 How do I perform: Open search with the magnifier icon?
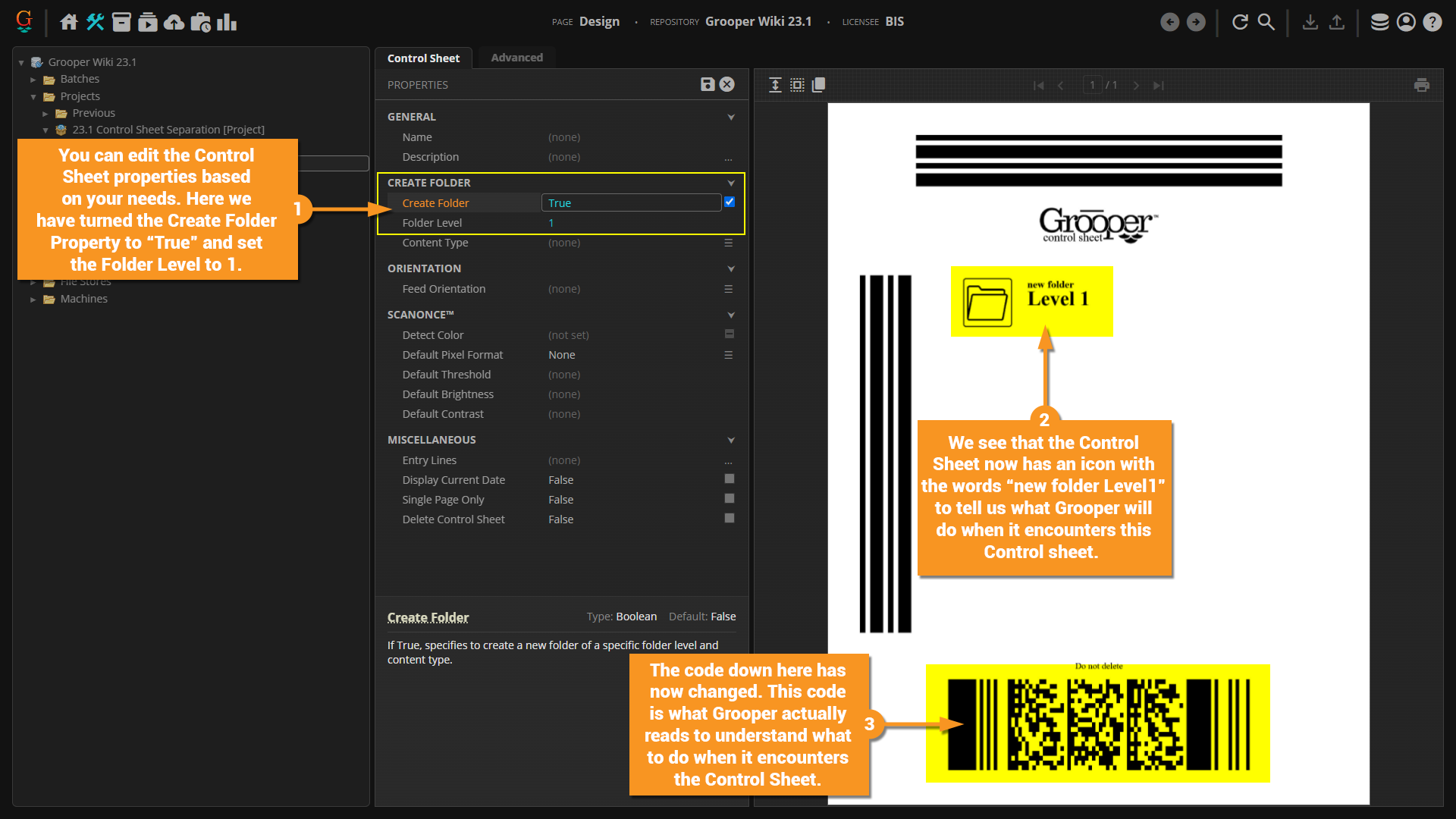(x=1266, y=22)
